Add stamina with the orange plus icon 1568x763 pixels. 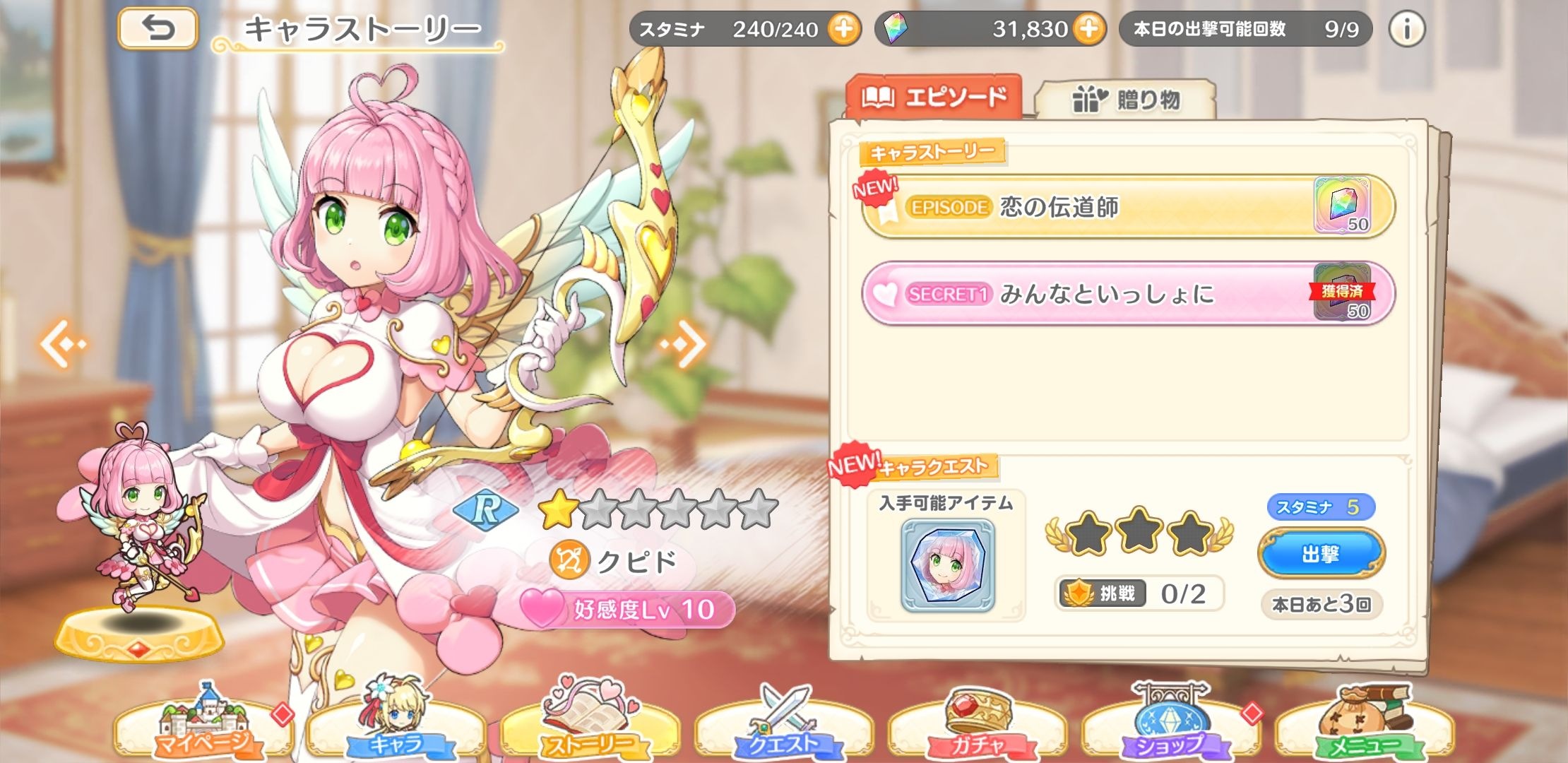pos(844,29)
